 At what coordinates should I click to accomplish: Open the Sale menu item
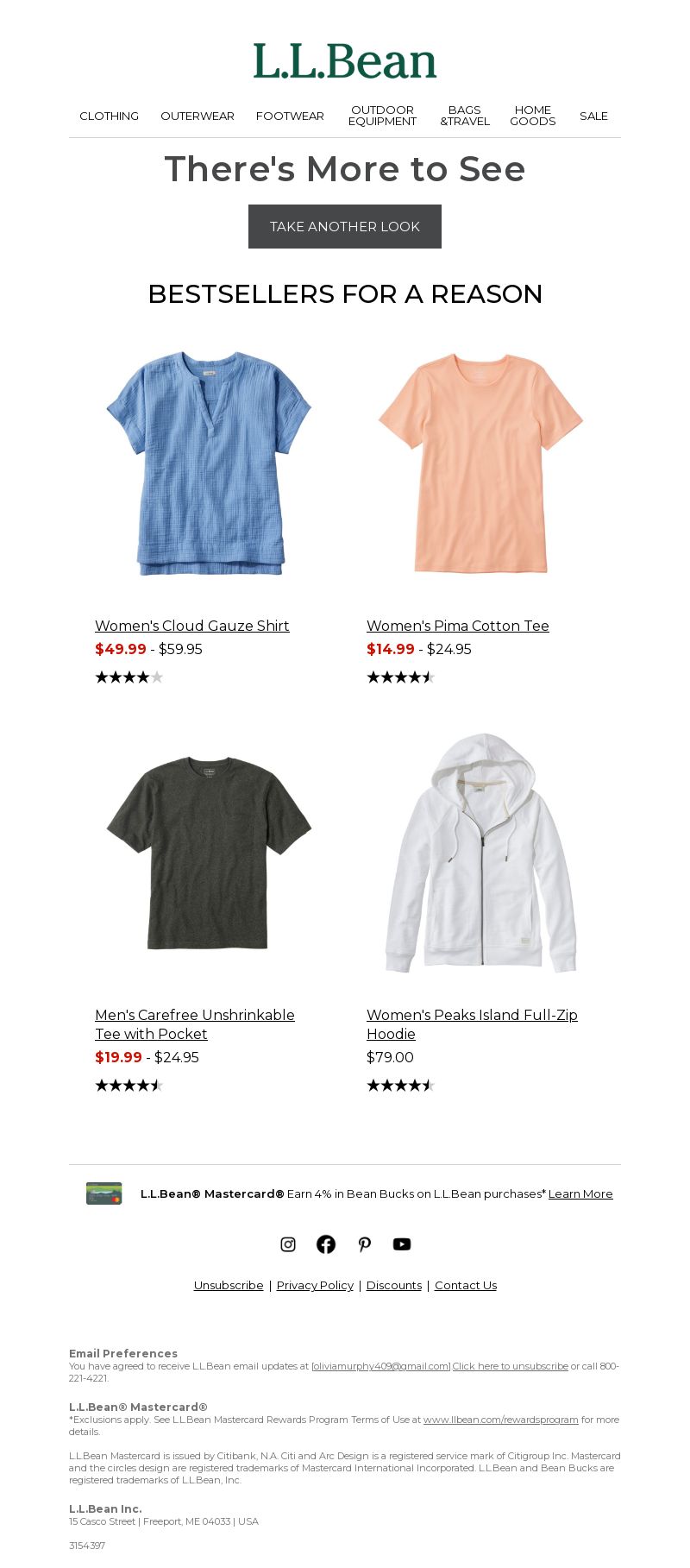(593, 116)
